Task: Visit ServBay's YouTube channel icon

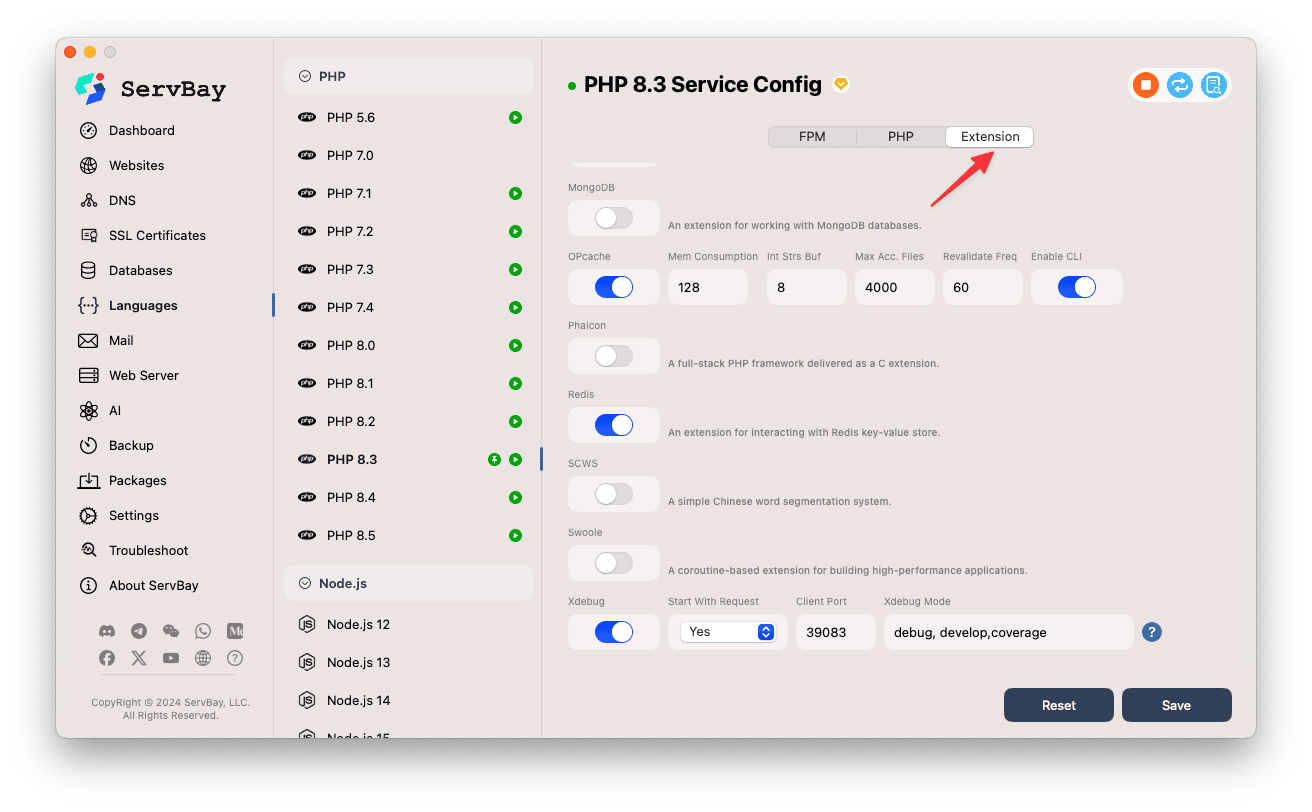Action: tap(170, 658)
